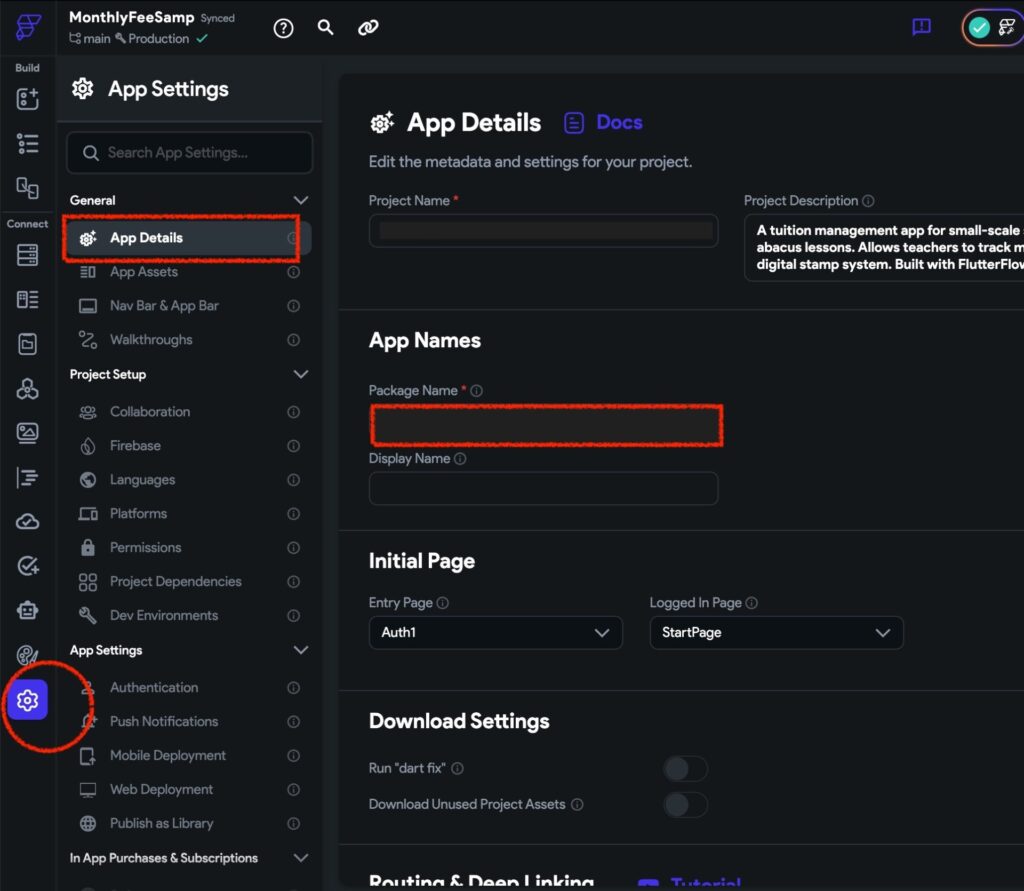Select App Details in settings list

click(x=188, y=238)
